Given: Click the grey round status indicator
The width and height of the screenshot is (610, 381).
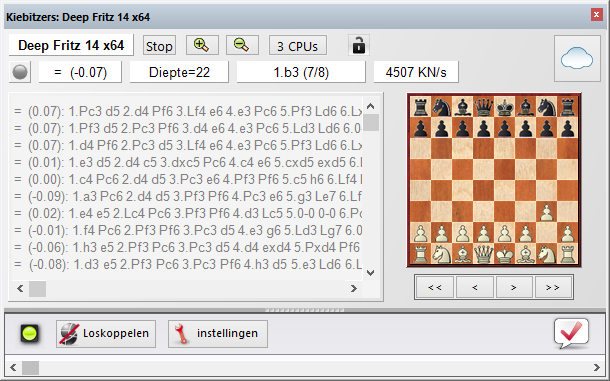Looking at the screenshot, I should (20, 72).
